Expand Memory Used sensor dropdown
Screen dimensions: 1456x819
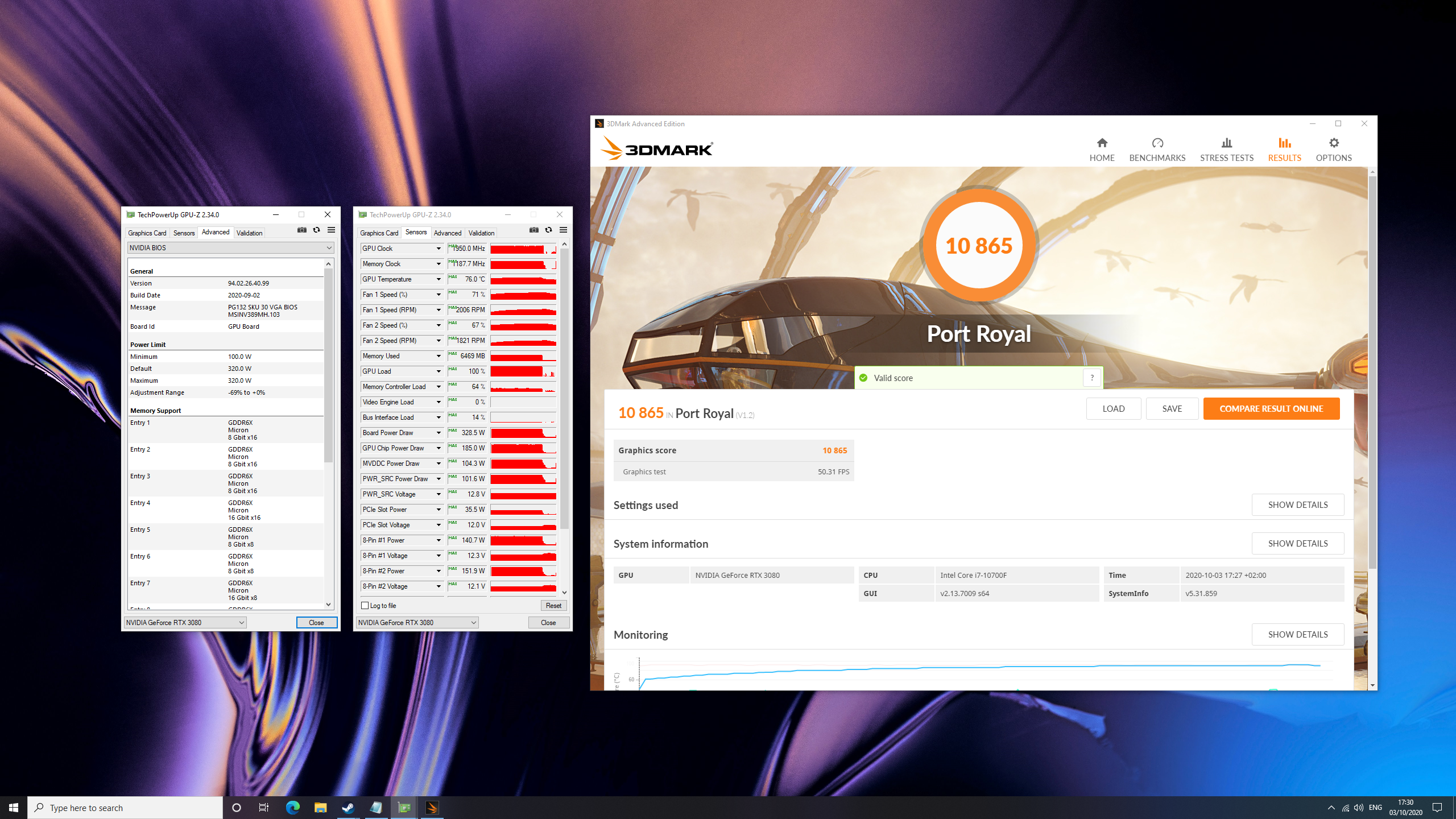(x=439, y=356)
